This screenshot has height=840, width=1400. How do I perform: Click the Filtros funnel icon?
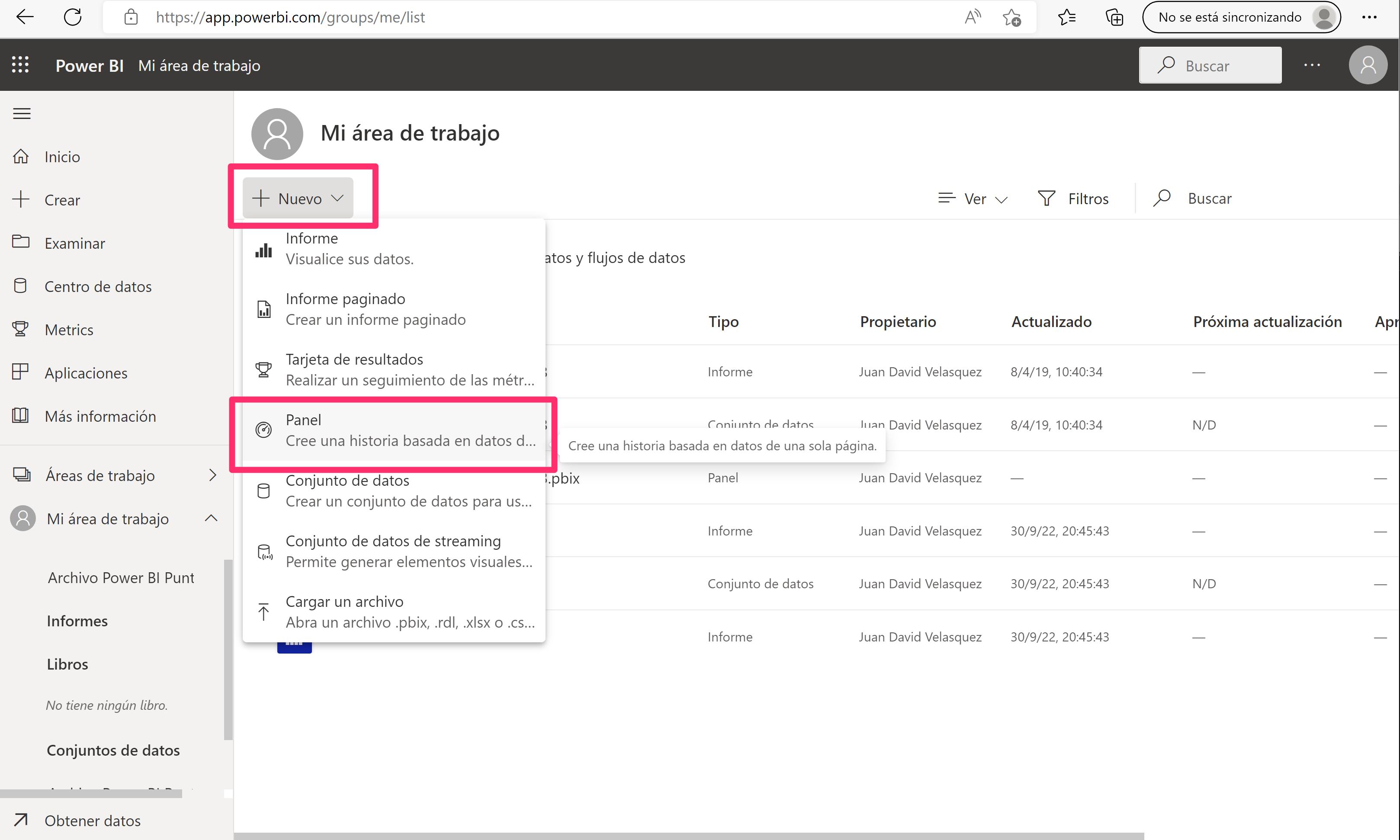click(1046, 198)
